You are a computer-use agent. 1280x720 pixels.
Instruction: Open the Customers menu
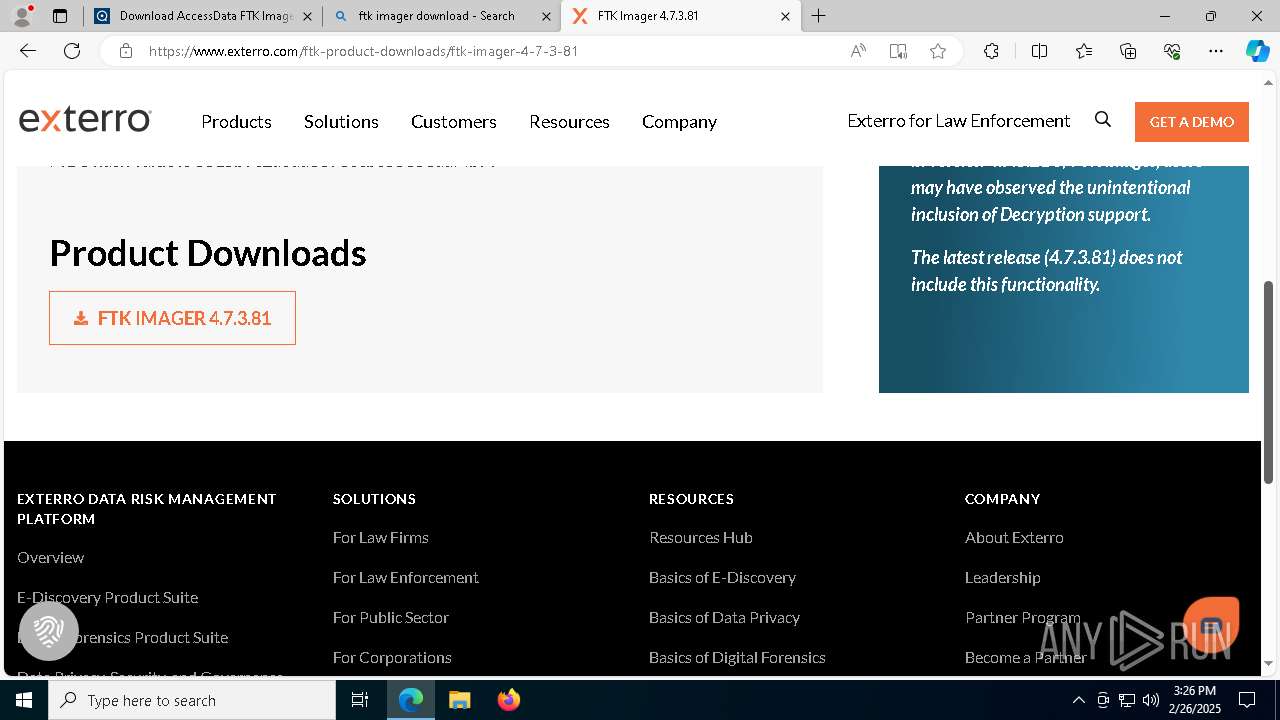coord(454,121)
